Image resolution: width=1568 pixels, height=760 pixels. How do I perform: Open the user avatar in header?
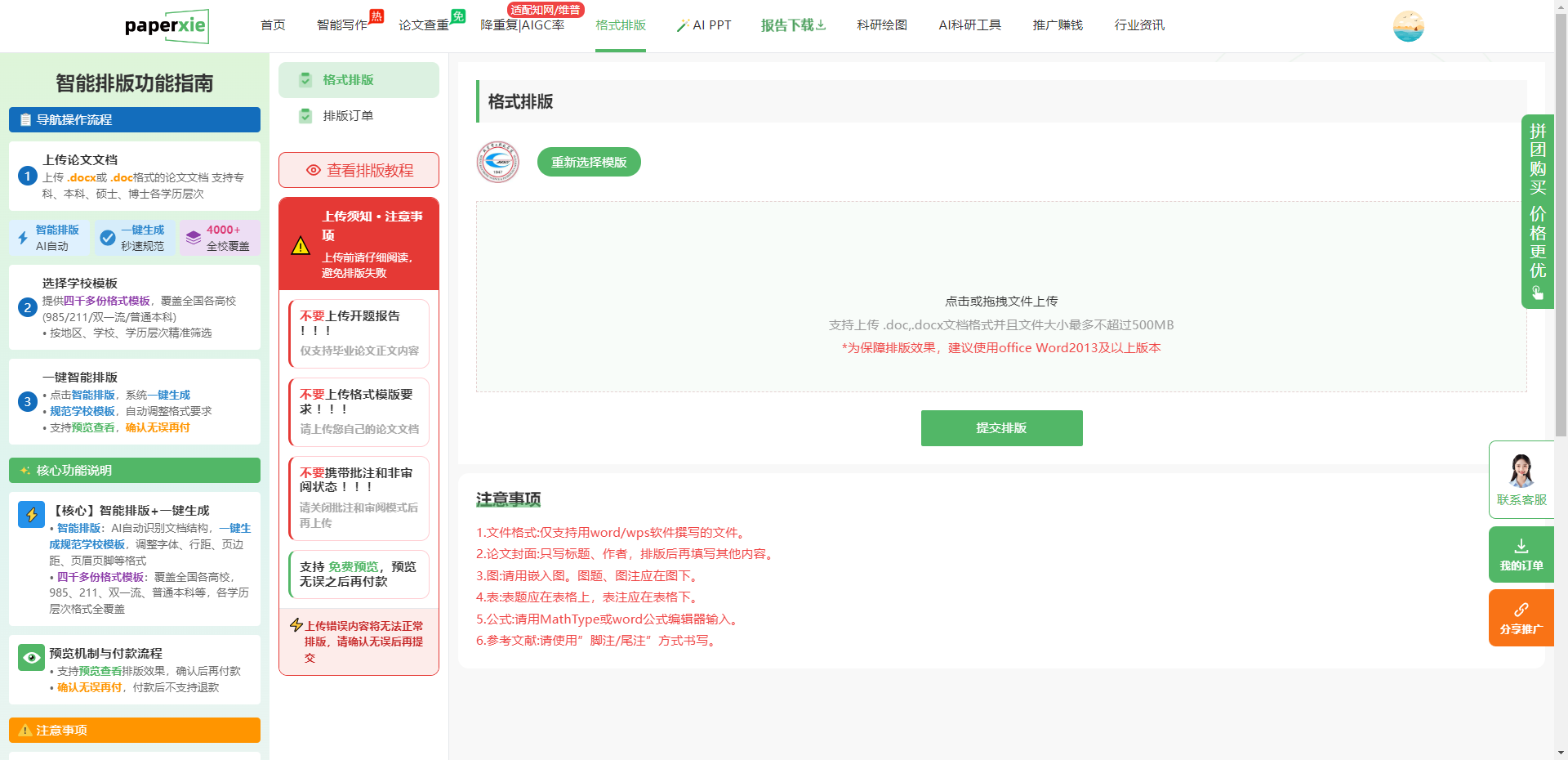(1408, 26)
